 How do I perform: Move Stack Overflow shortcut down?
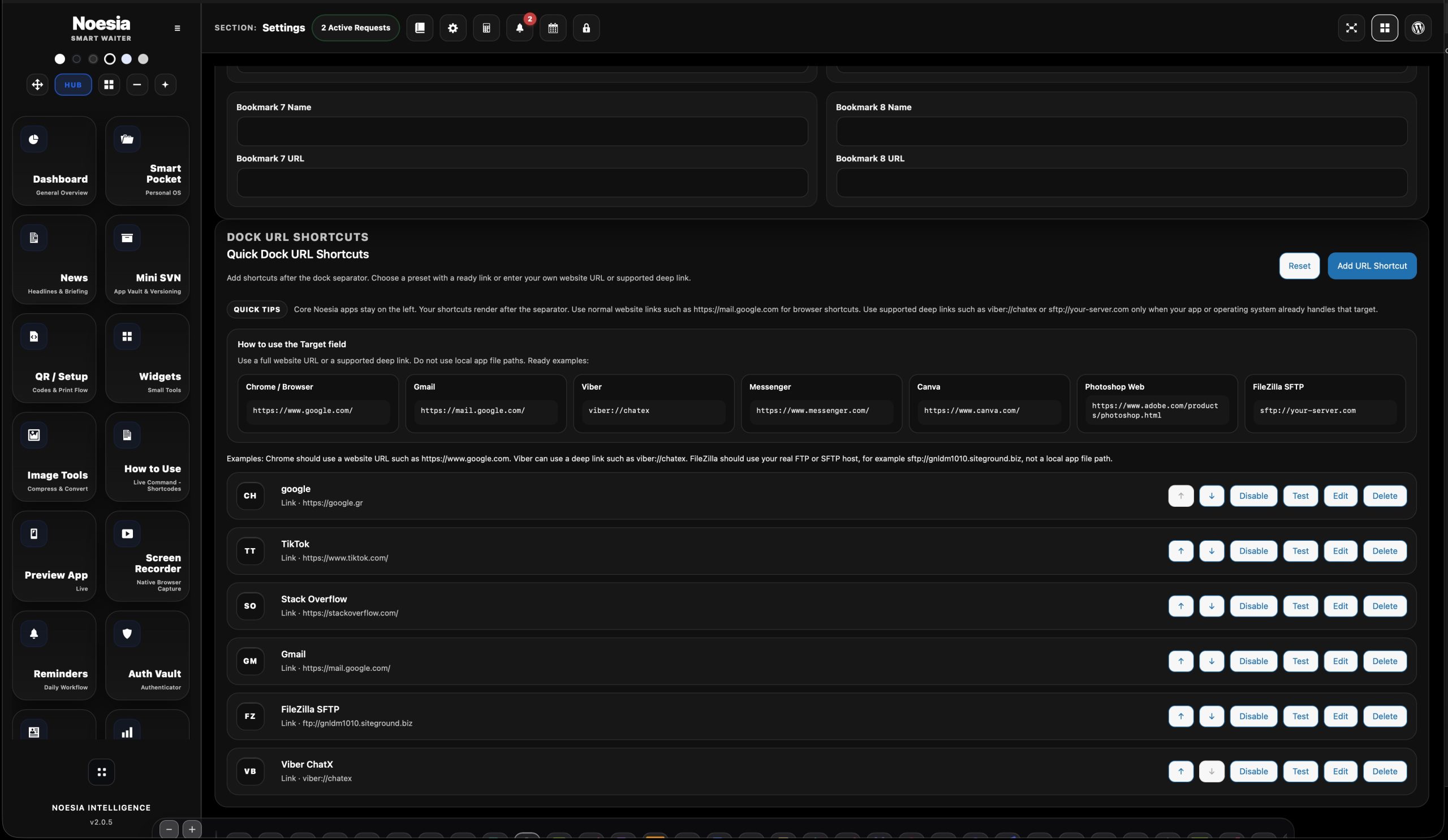coord(1211,606)
